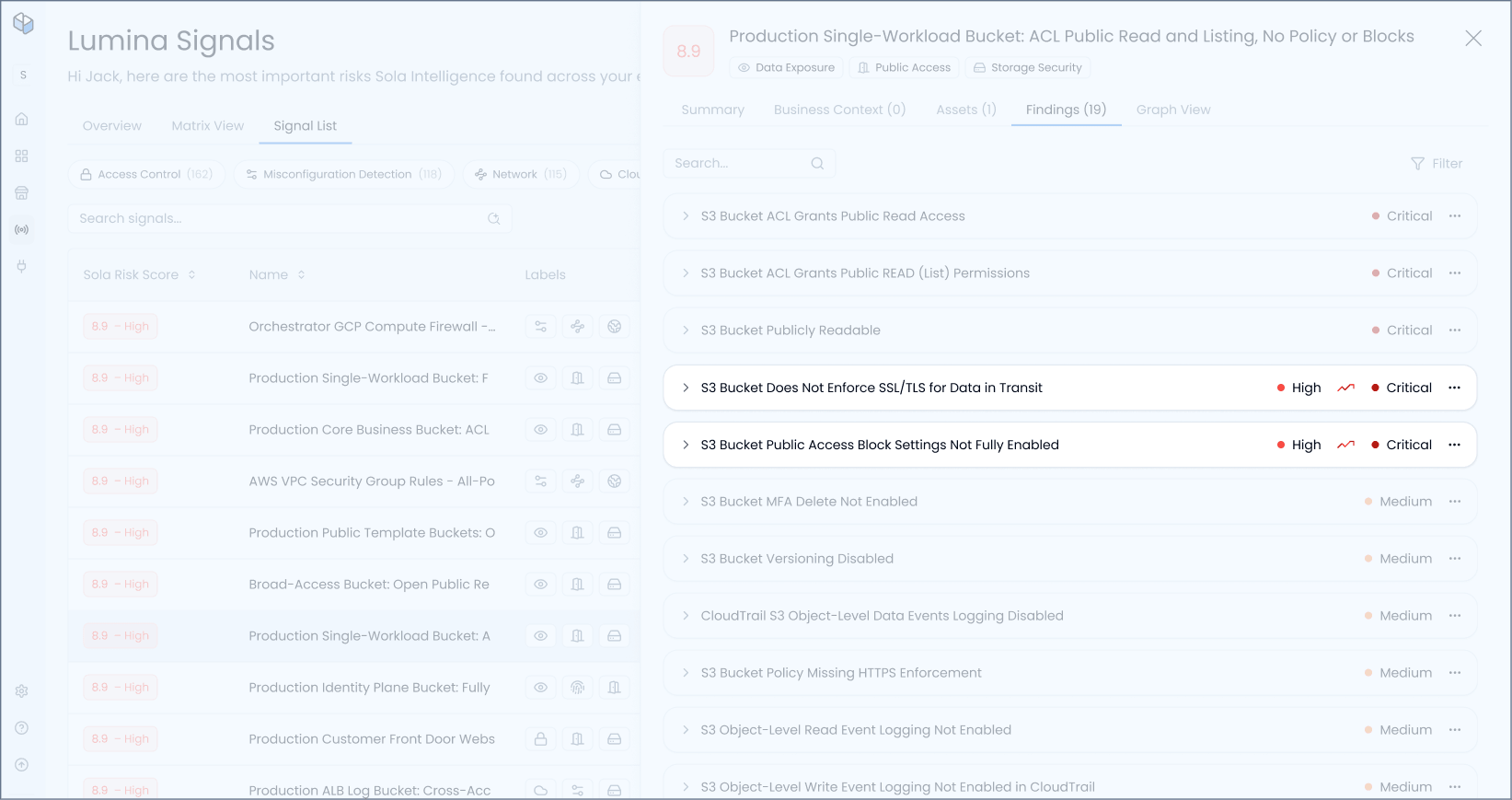The width and height of the screenshot is (1512, 800).
Task: Click the trend arrow icon on SSL/TLS finding
Action: pos(1346,388)
